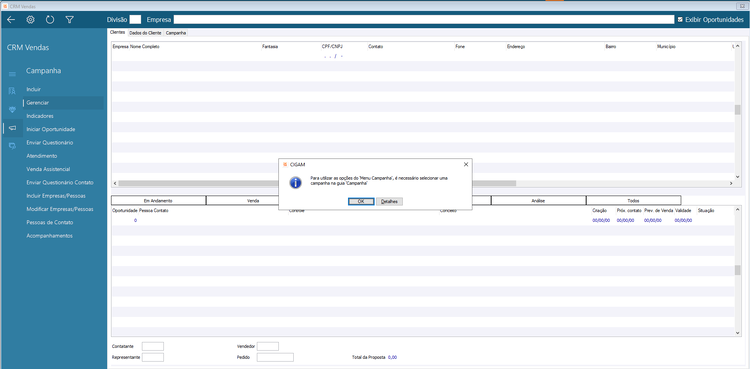750x369 pixels.
Task: Go back with the arrow icon
Action: [11, 20]
